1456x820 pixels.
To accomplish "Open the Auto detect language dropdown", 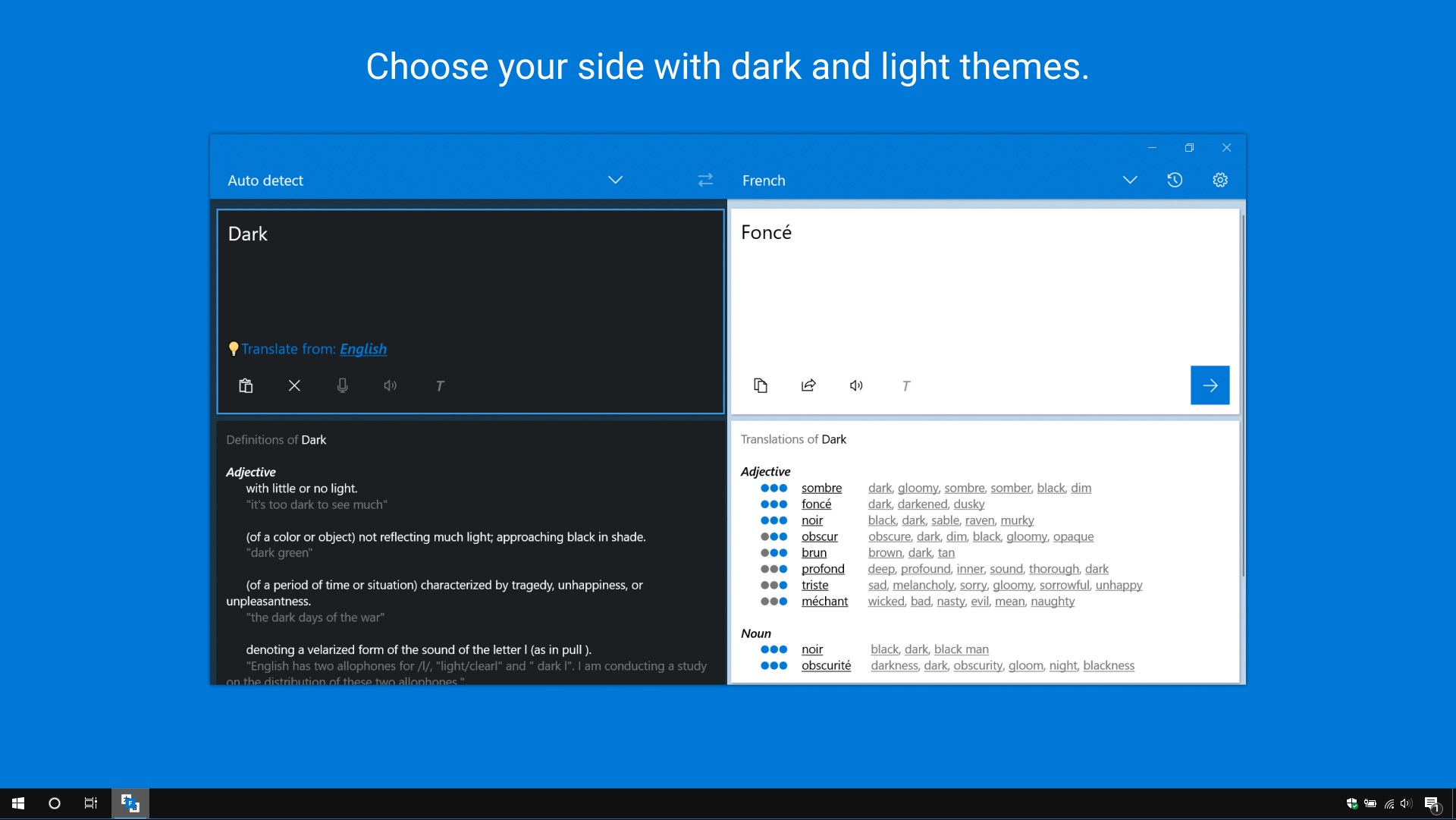I will [x=614, y=180].
